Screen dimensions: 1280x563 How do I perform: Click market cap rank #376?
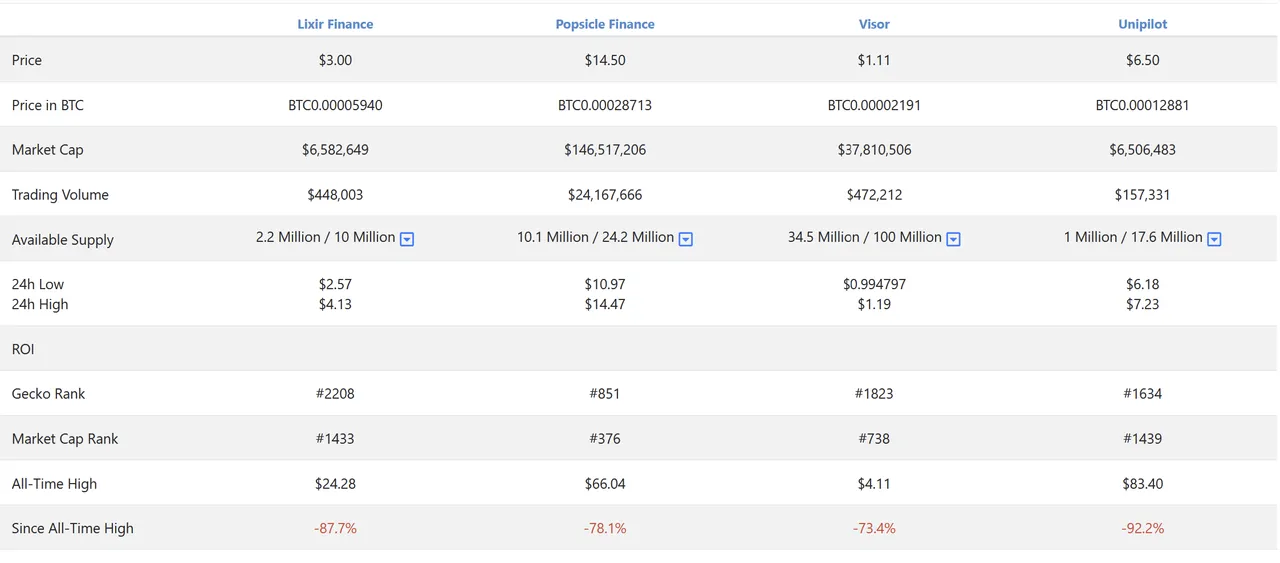pos(605,439)
